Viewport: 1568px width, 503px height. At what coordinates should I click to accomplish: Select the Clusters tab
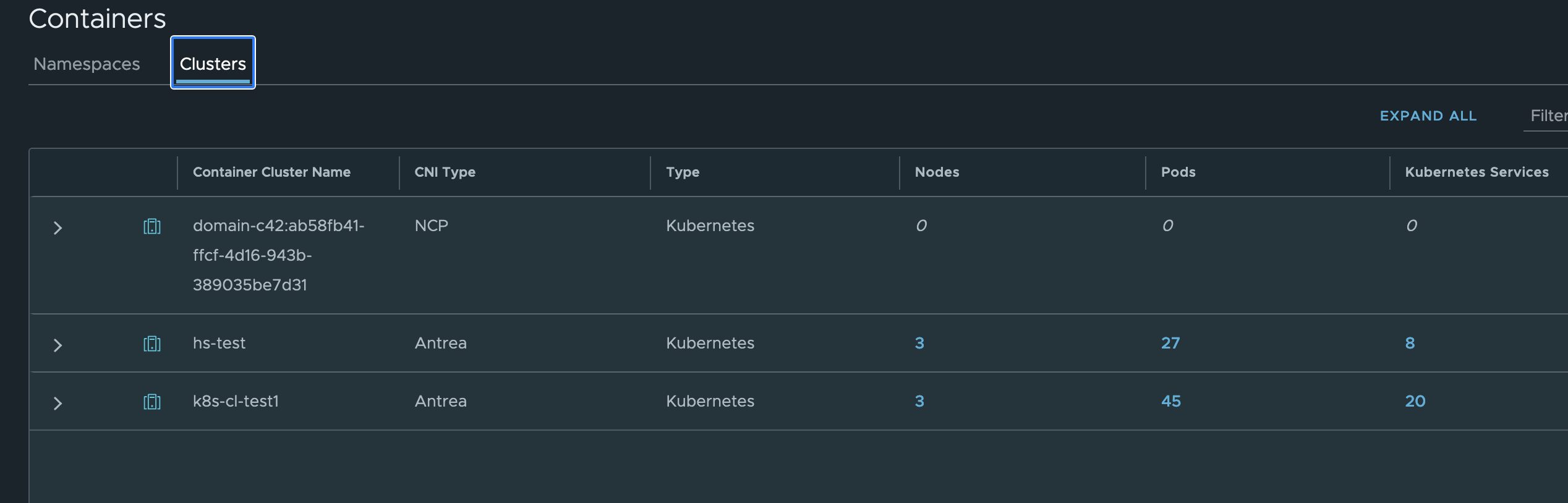213,64
